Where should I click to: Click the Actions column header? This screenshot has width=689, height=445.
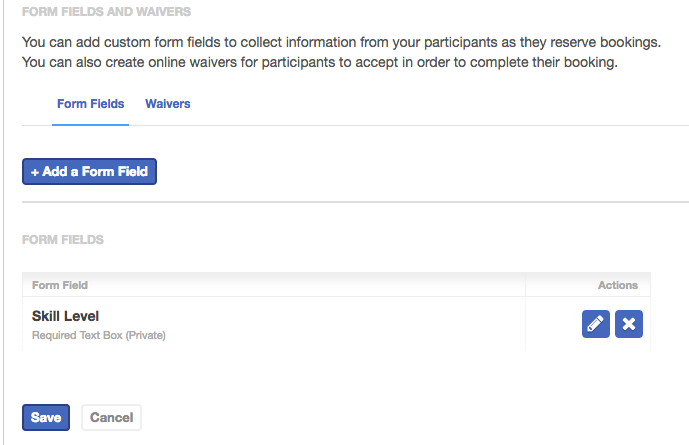(x=617, y=285)
